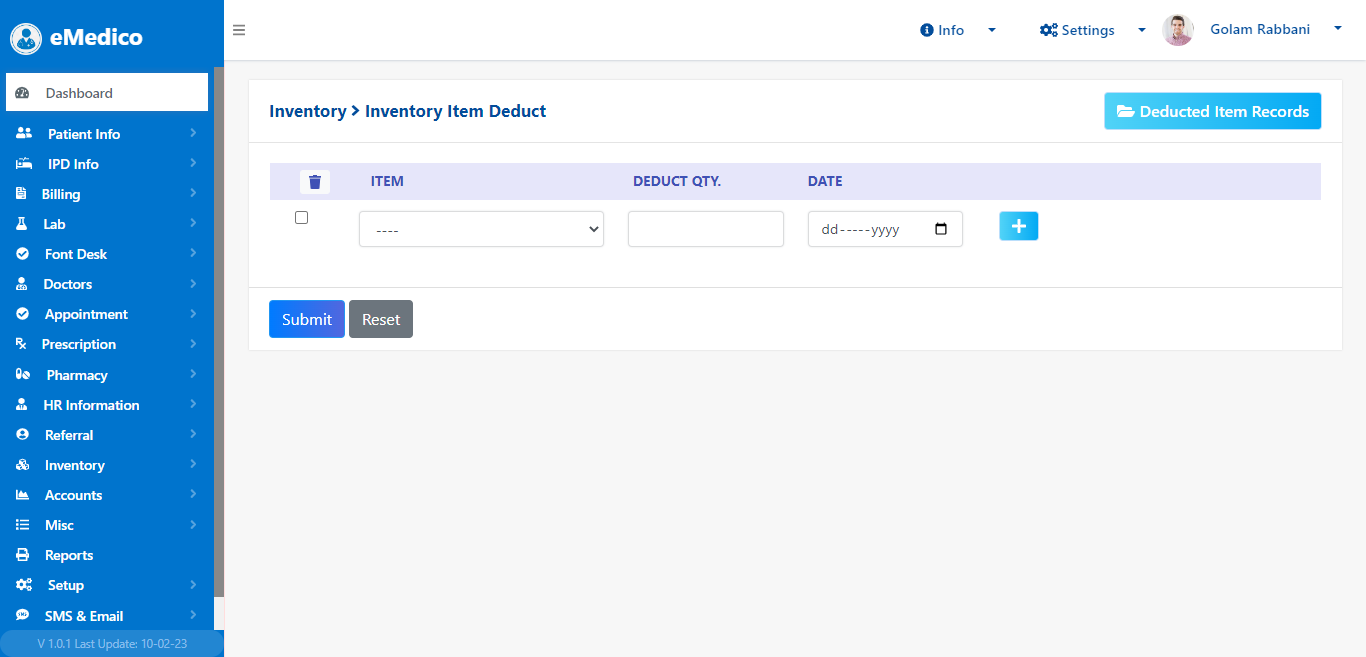Click the Lab flask icon in the sidebar

[x=22, y=224]
